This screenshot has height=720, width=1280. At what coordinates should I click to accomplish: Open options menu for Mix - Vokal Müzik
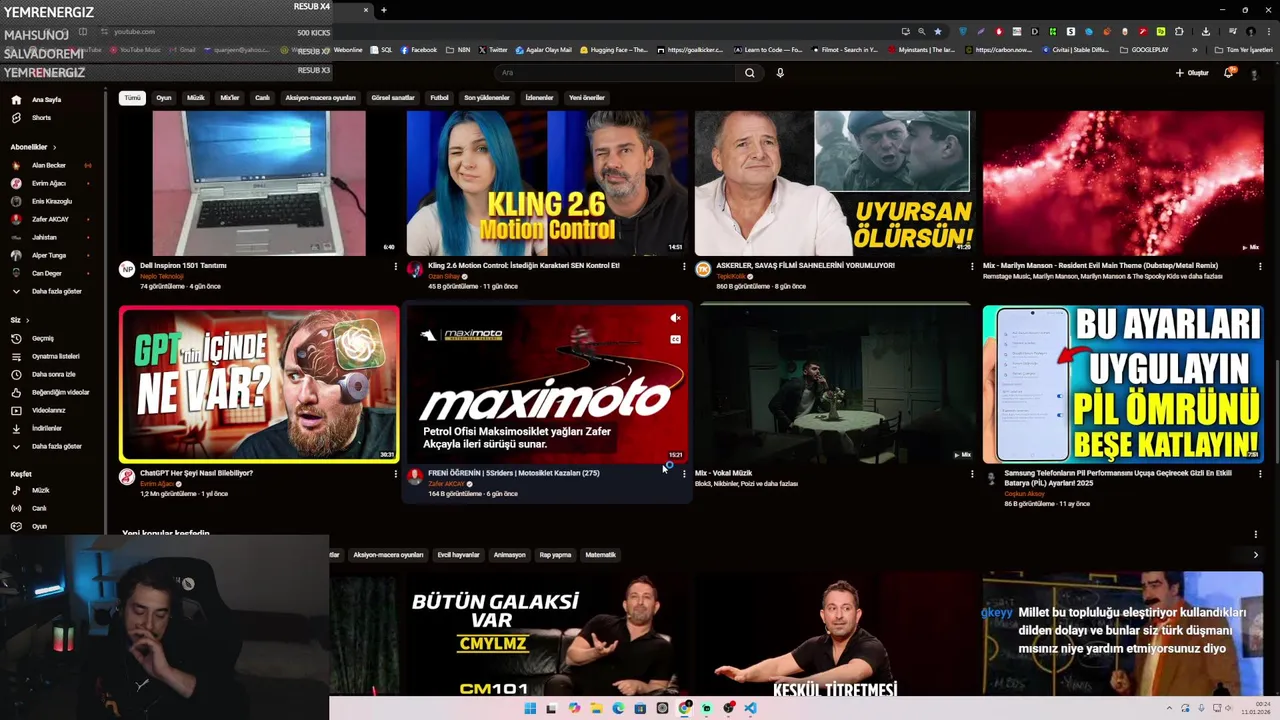(972, 474)
